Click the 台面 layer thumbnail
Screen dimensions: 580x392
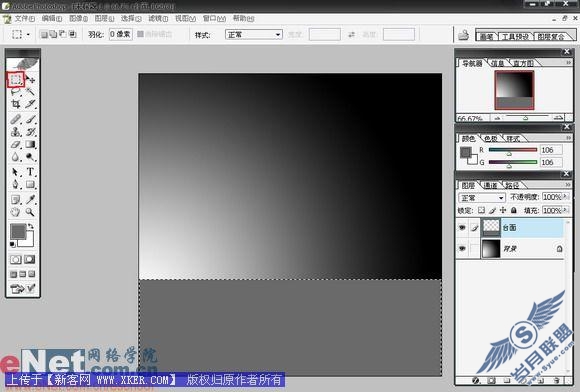pos(491,227)
